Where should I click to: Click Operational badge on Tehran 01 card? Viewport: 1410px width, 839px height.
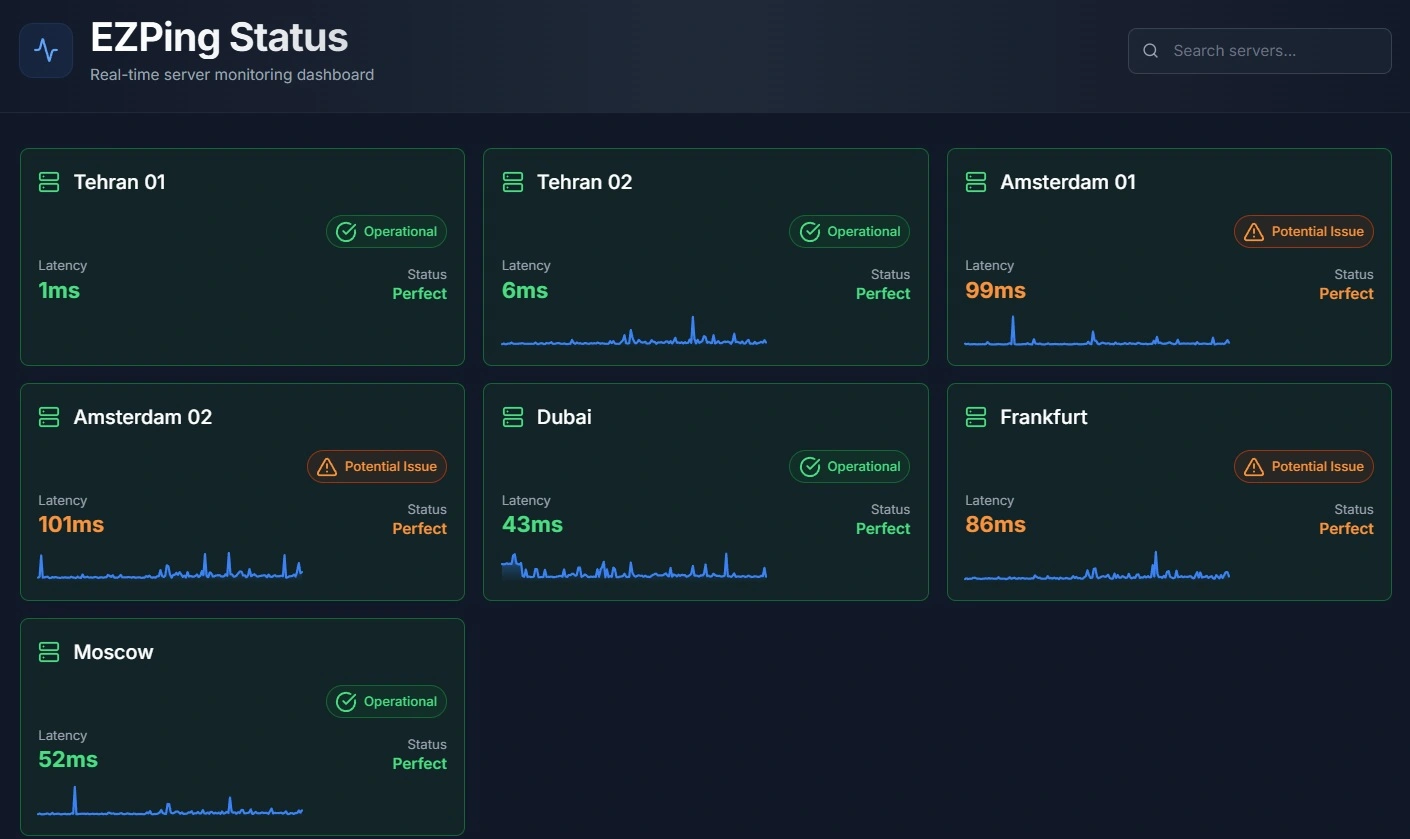coord(386,232)
